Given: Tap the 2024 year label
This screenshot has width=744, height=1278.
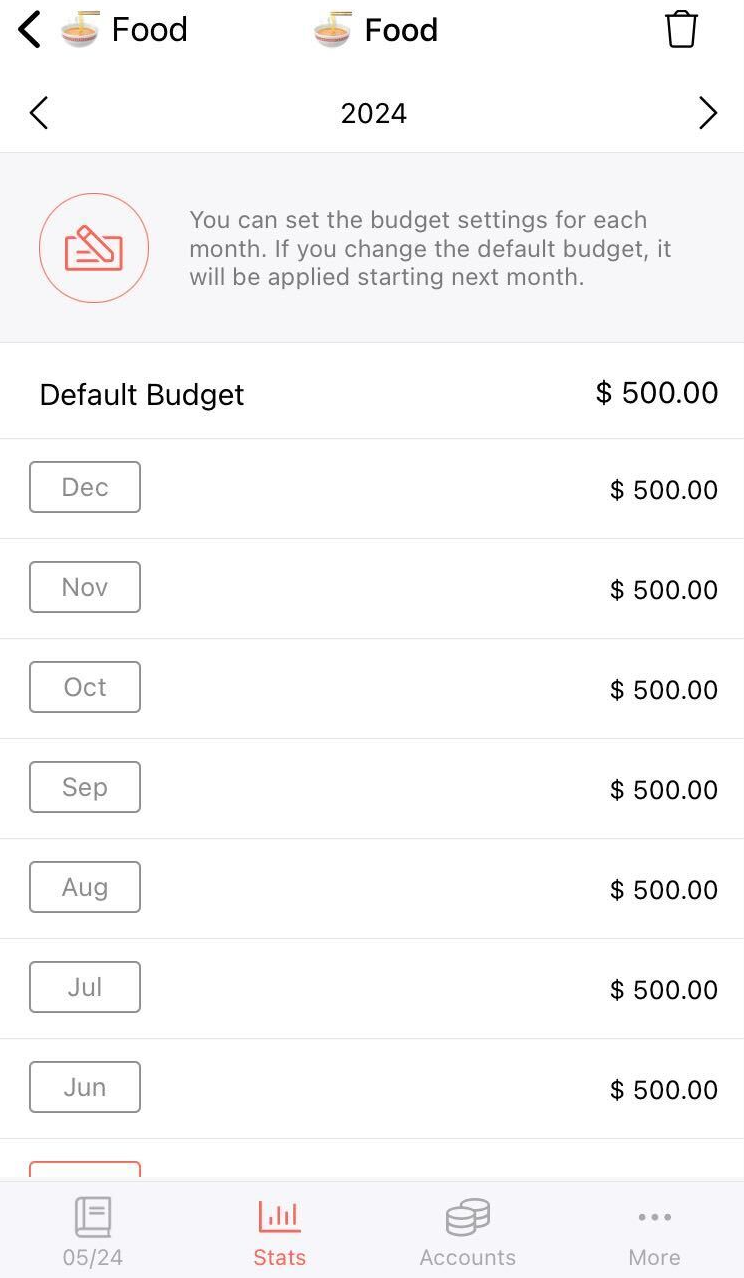Looking at the screenshot, I should tap(373, 113).
